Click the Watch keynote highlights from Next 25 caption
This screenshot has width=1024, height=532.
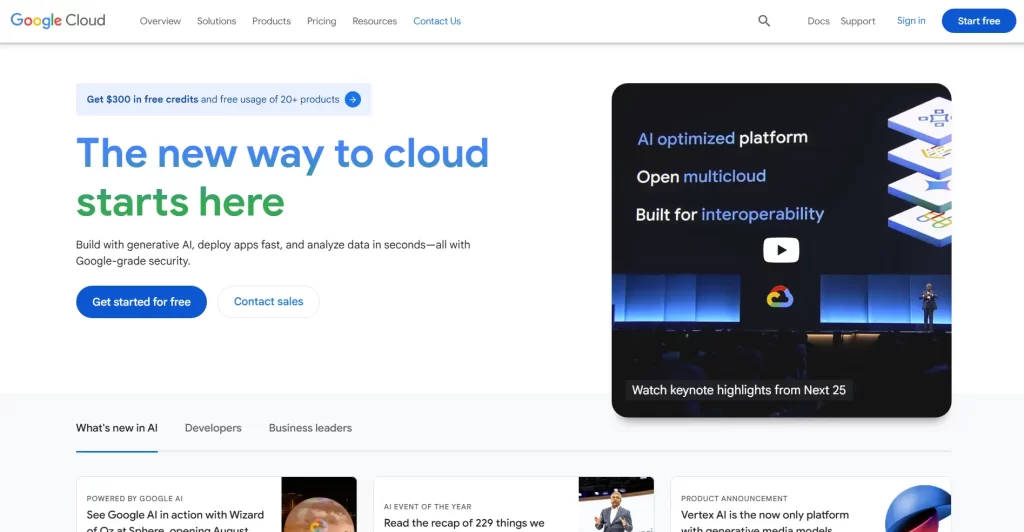(739, 390)
